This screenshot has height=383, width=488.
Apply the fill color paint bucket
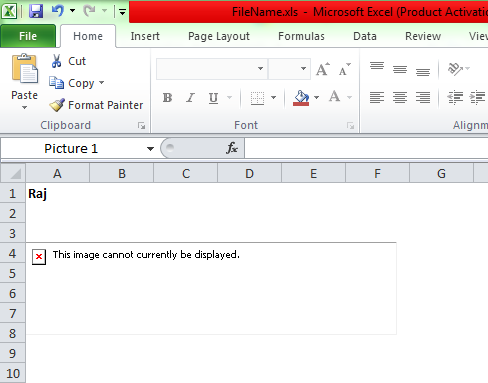[x=301, y=98]
